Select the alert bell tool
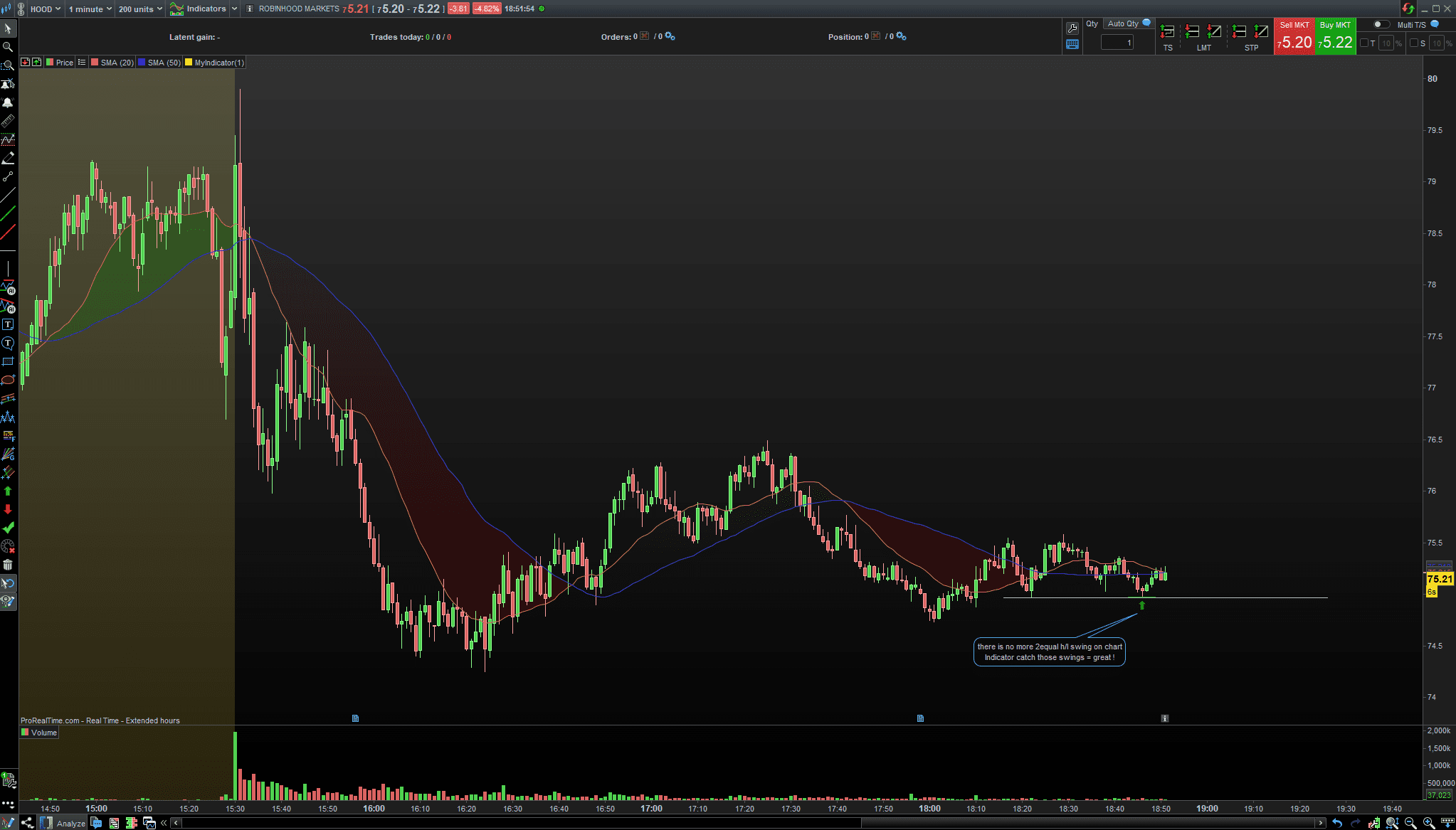The width and height of the screenshot is (1456, 830). (8, 102)
